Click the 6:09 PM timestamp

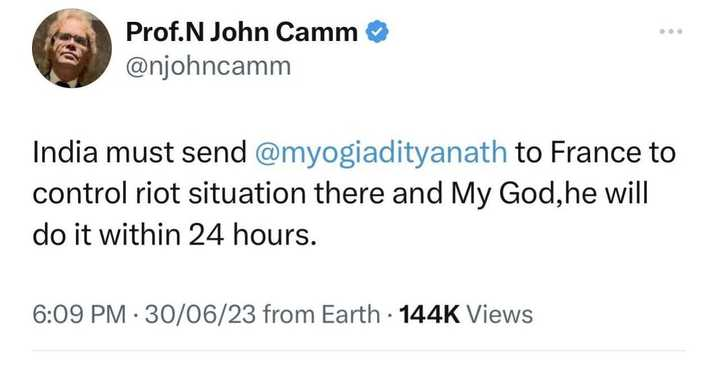[x=79, y=315]
